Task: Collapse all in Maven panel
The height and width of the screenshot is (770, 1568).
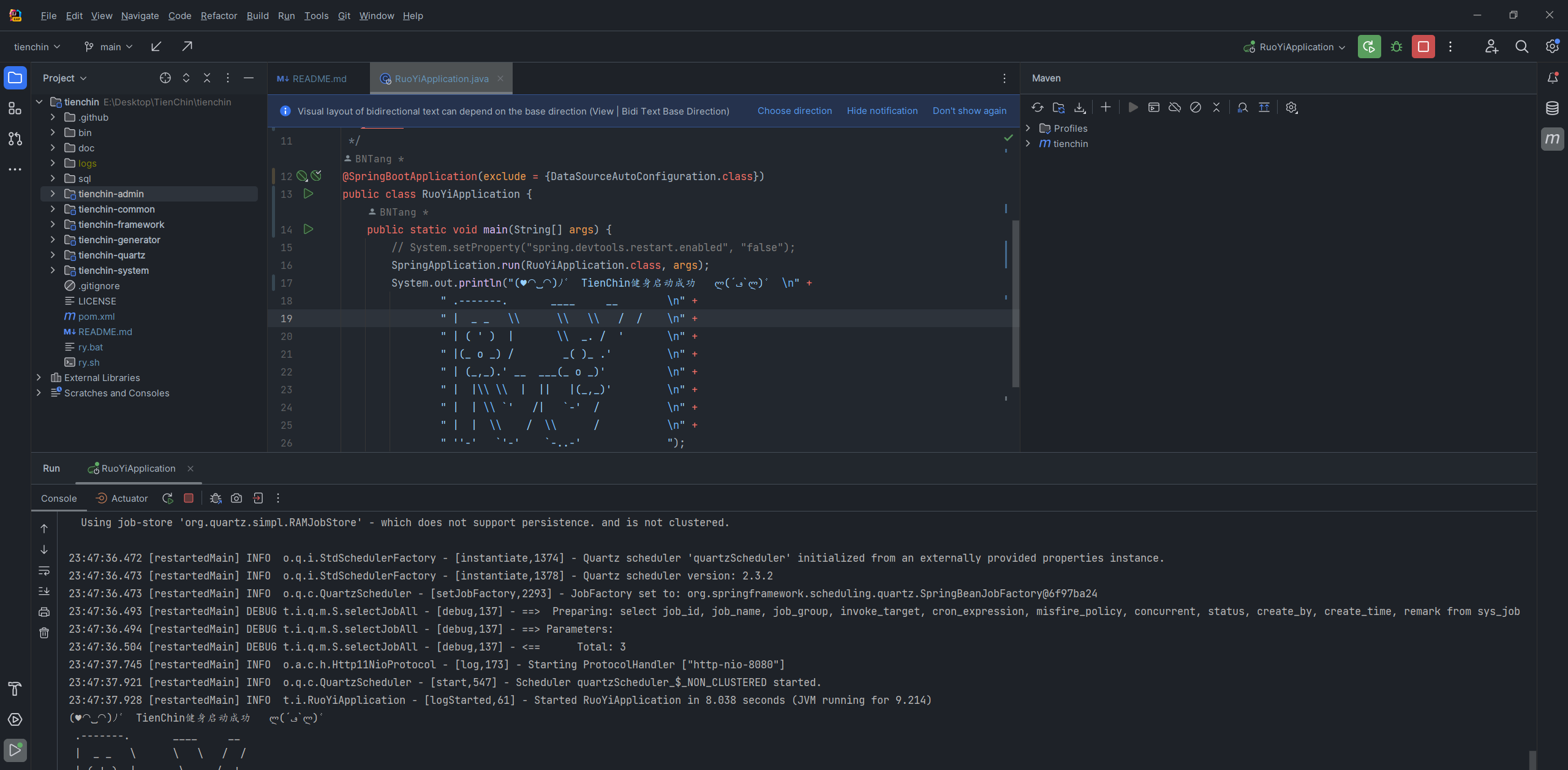Action: point(1216,107)
